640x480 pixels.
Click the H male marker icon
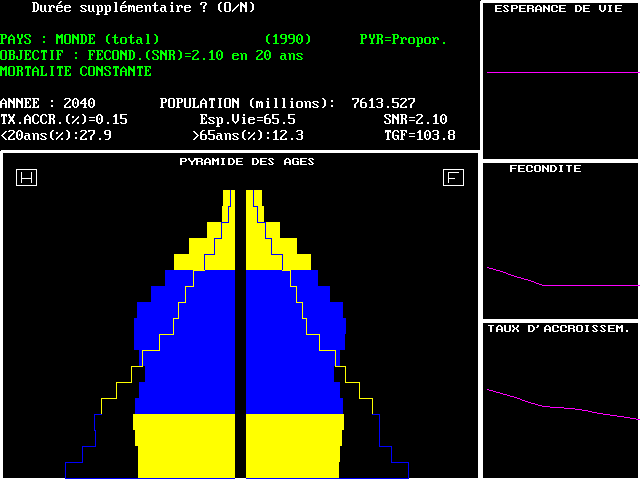pos(27,178)
